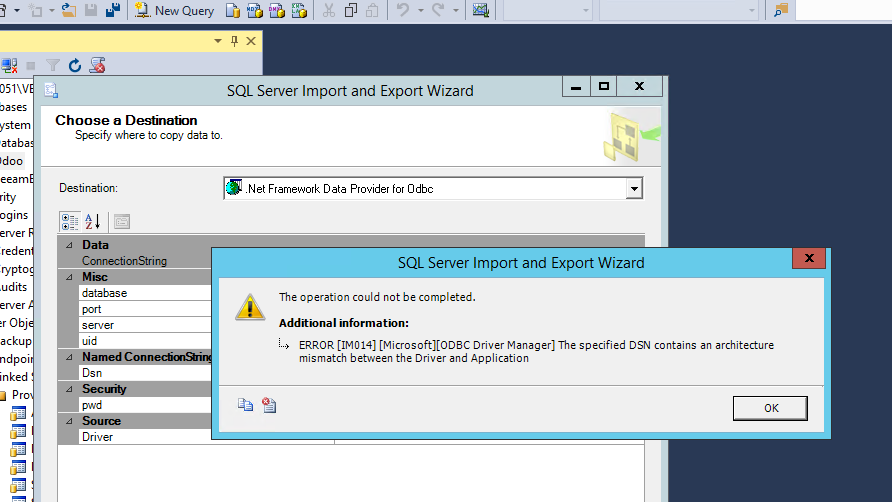Viewport: 892px width, 502px height.
Task: Collapse the Security property category
Action: [69, 389]
